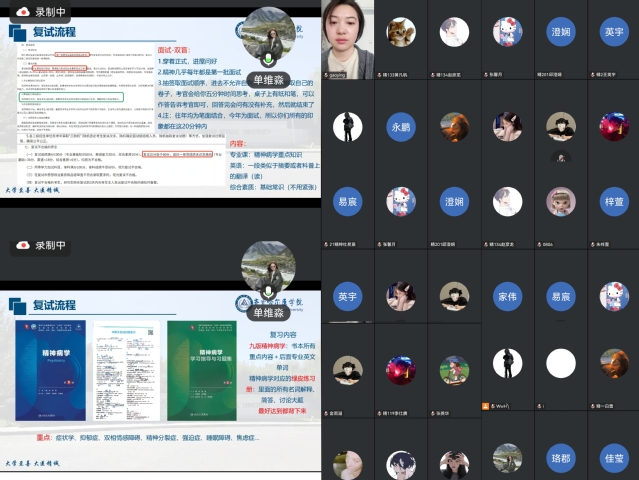This screenshot has width=639, height=480.
Task: Click the 单推淼 name label on the lower slide
Action: [269, 313]
